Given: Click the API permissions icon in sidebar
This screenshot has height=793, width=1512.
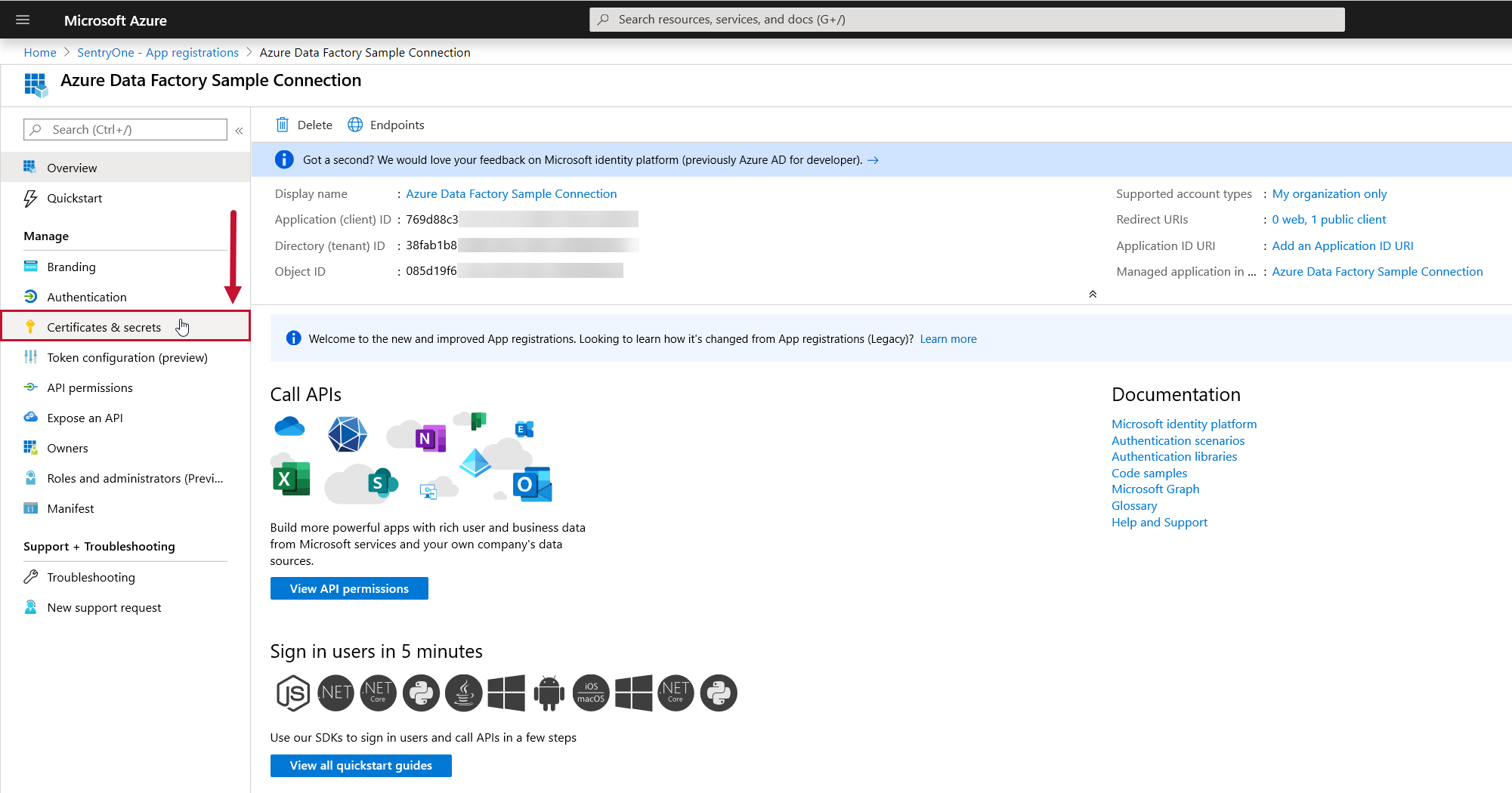Looking at the screenshot, I should (30, 387).
